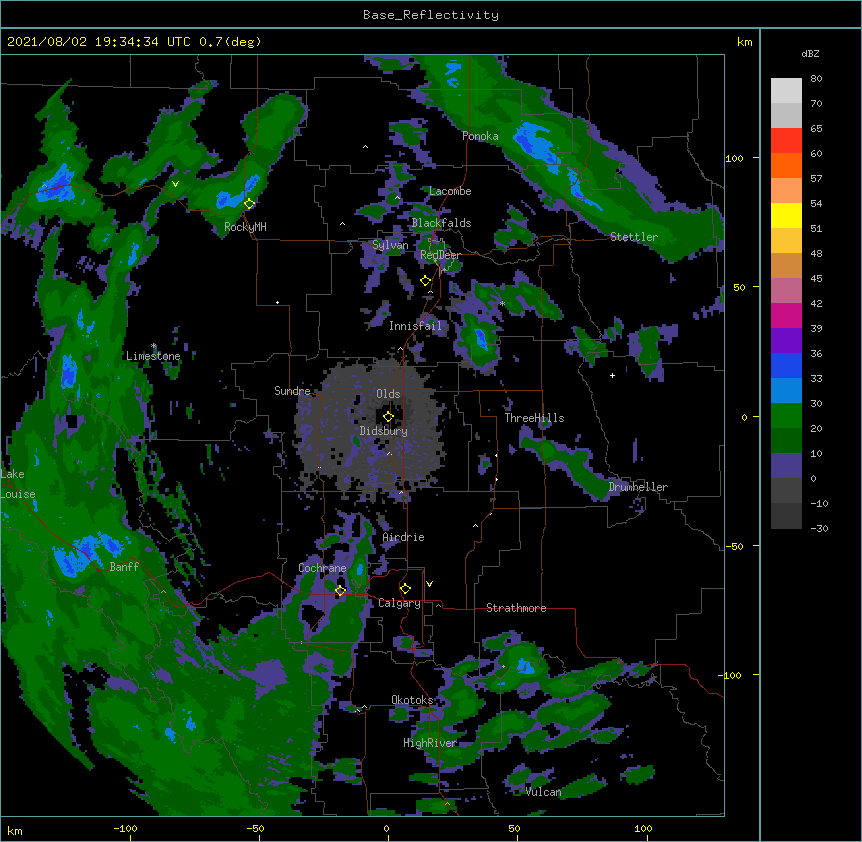The height and width of the screenshot is (842, 862).
Task: Pick the bright green 20-30 dBZ legend swatch
Action: click(x=786, y=416)
